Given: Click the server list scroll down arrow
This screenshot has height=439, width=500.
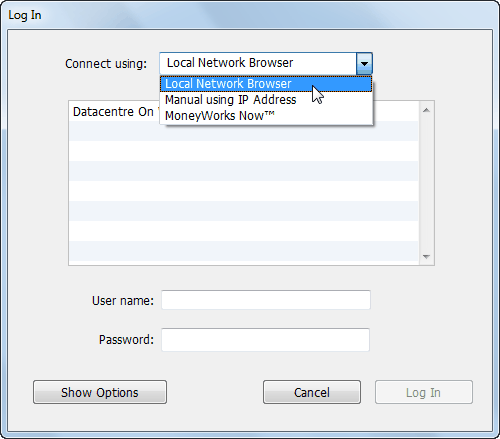Looking at the screenshot, I should click(x=426, y=256).
